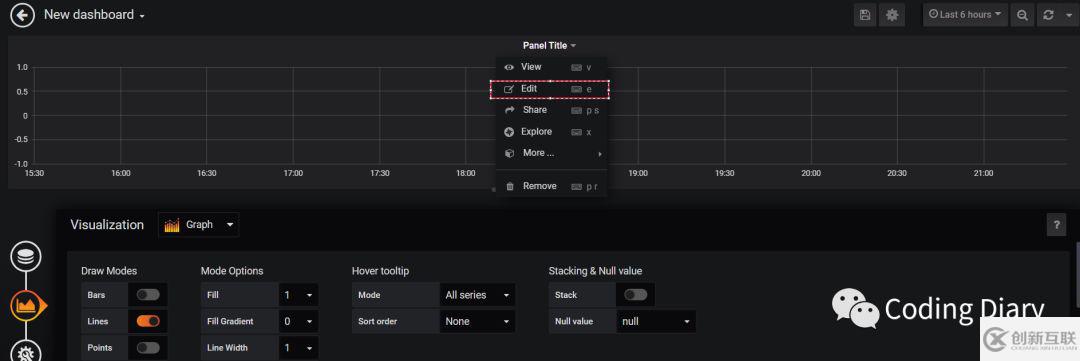Image resolution: width=1080 pixels, height=361 pixels.
Task: Toggle the Bars draw mode
Action: click(x=148, y=295)
